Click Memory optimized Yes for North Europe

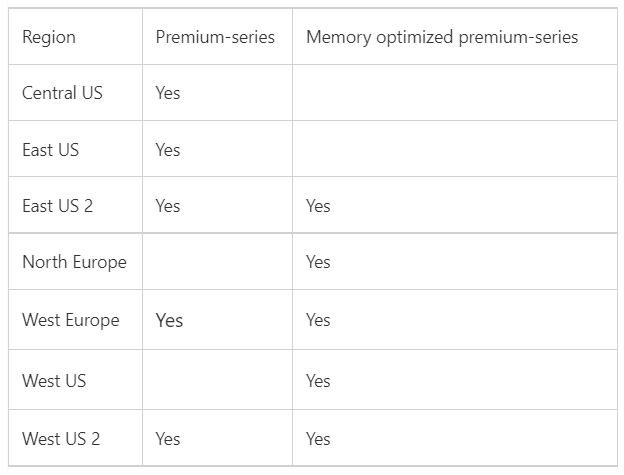[x=318, y=262]
